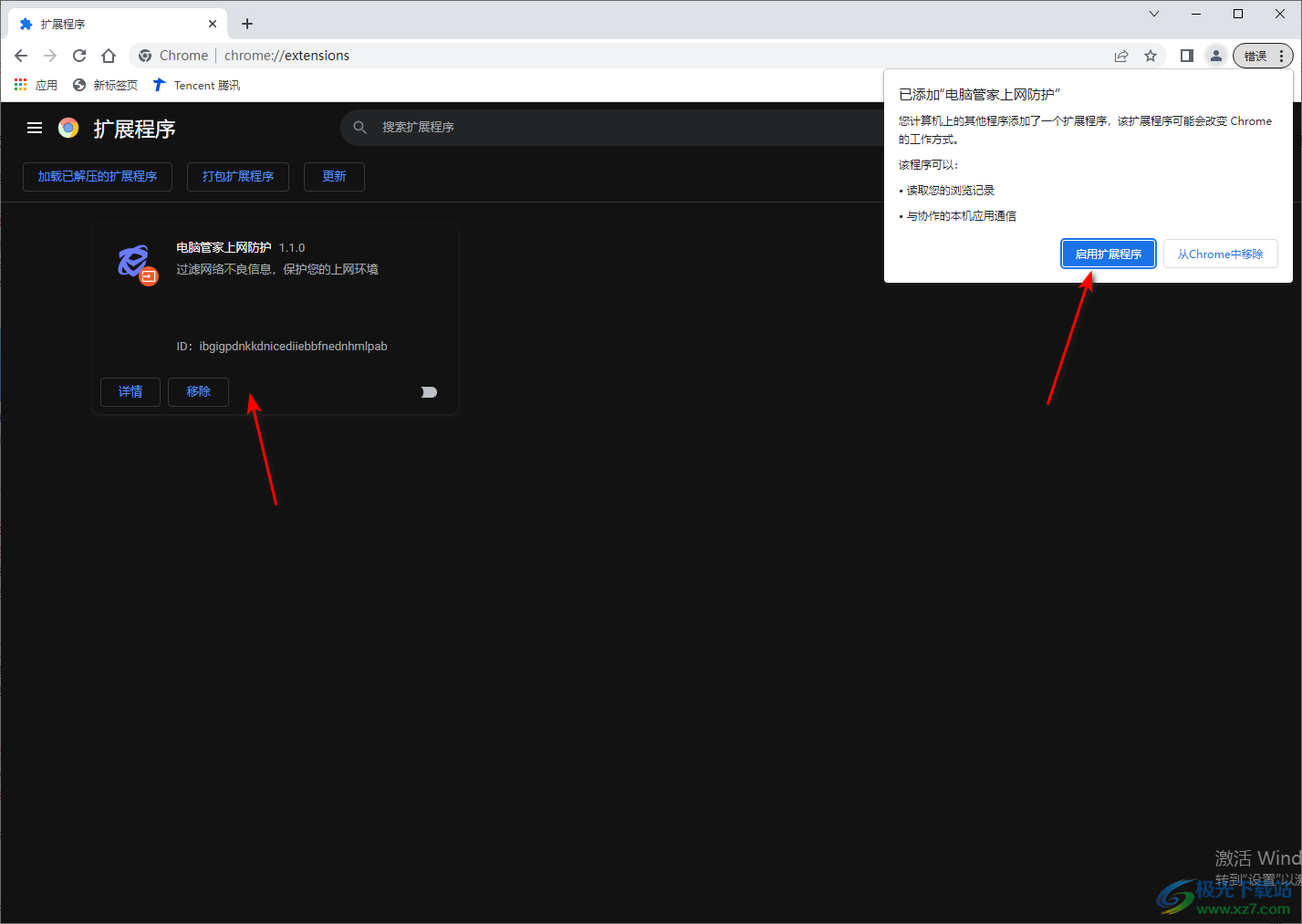Click the search magnifier icon
The image size is (1302, 924).
pyautogui.click(x=360, y=127)
